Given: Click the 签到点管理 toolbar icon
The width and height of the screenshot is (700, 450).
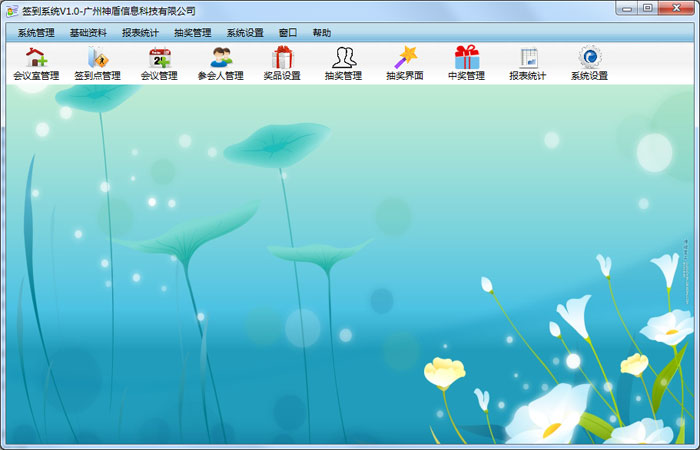Looking at the screenshot, I should pyautogui.click(x=97, y=58).
